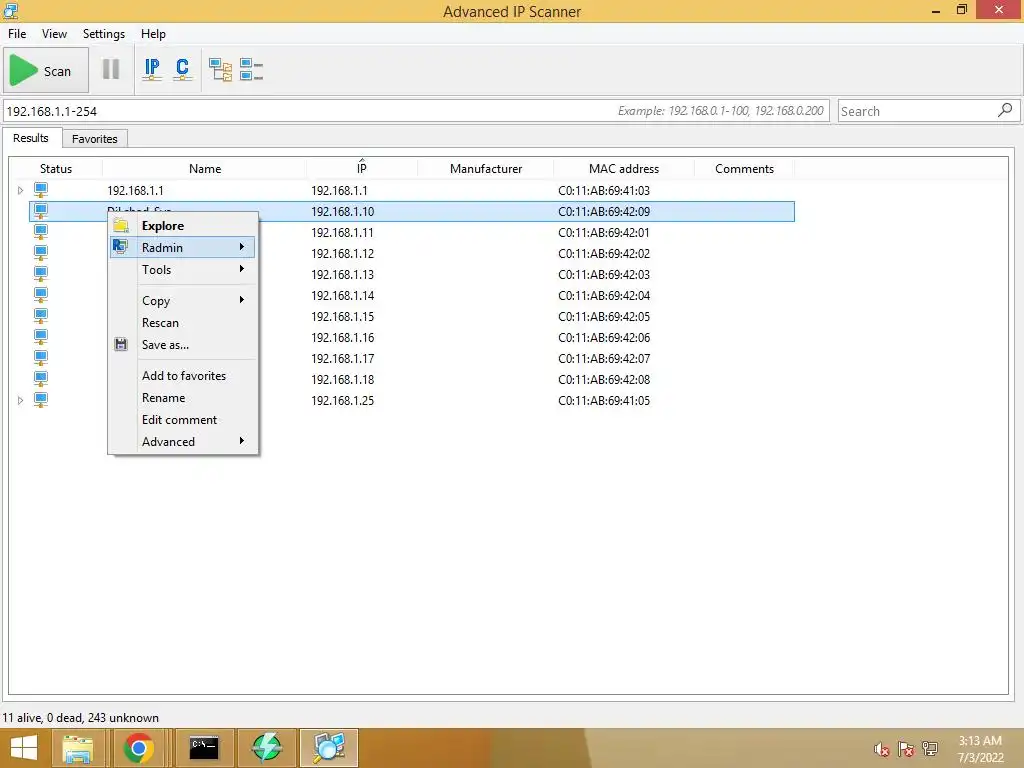Sort by the MAC address column header
The image size is (1024, 768).
coord(624,168)
